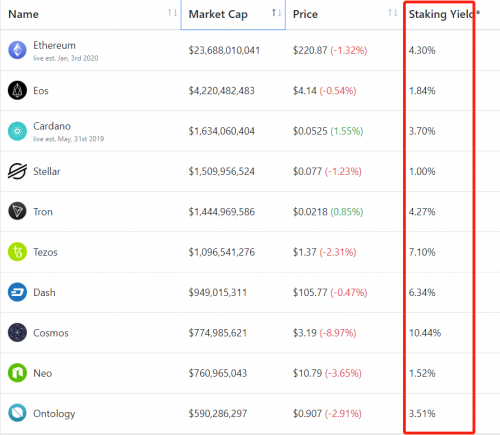
Task: Select the Staking Yield column header
Action: 444,14
